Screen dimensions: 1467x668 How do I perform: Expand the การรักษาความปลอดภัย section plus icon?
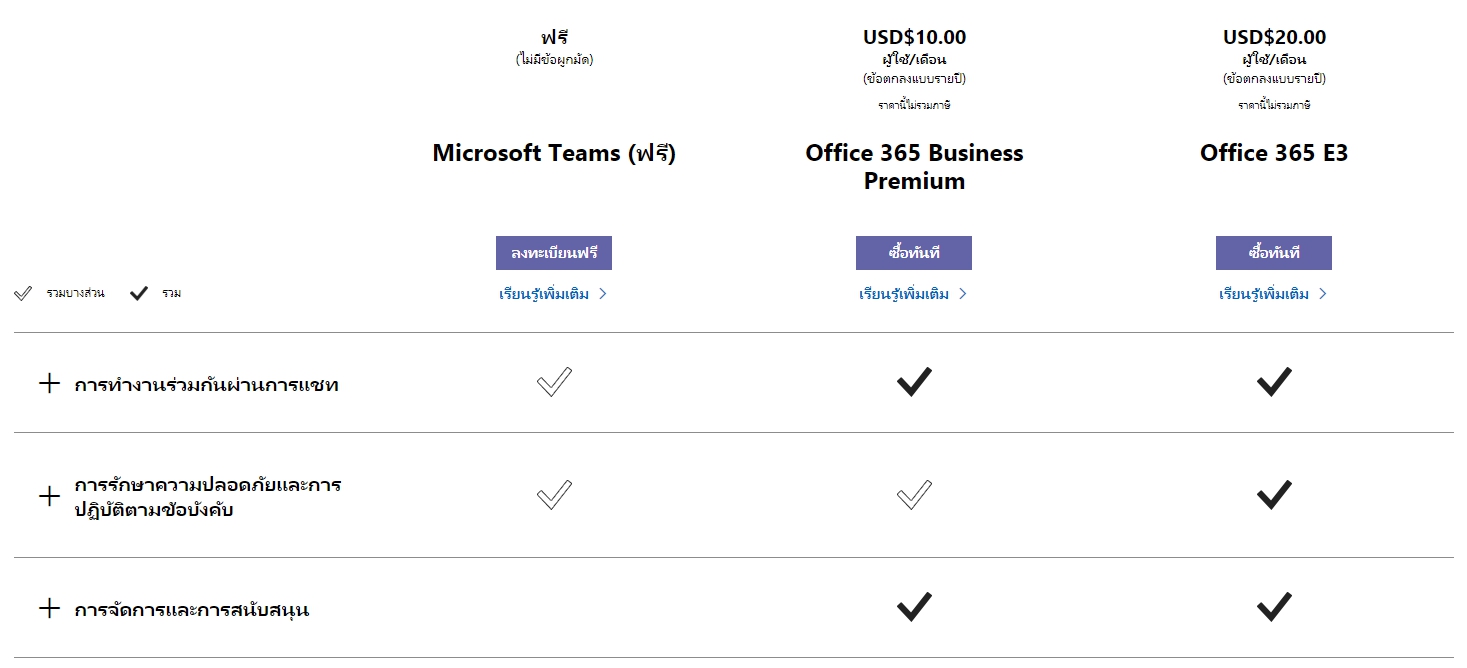coord(49,496)
